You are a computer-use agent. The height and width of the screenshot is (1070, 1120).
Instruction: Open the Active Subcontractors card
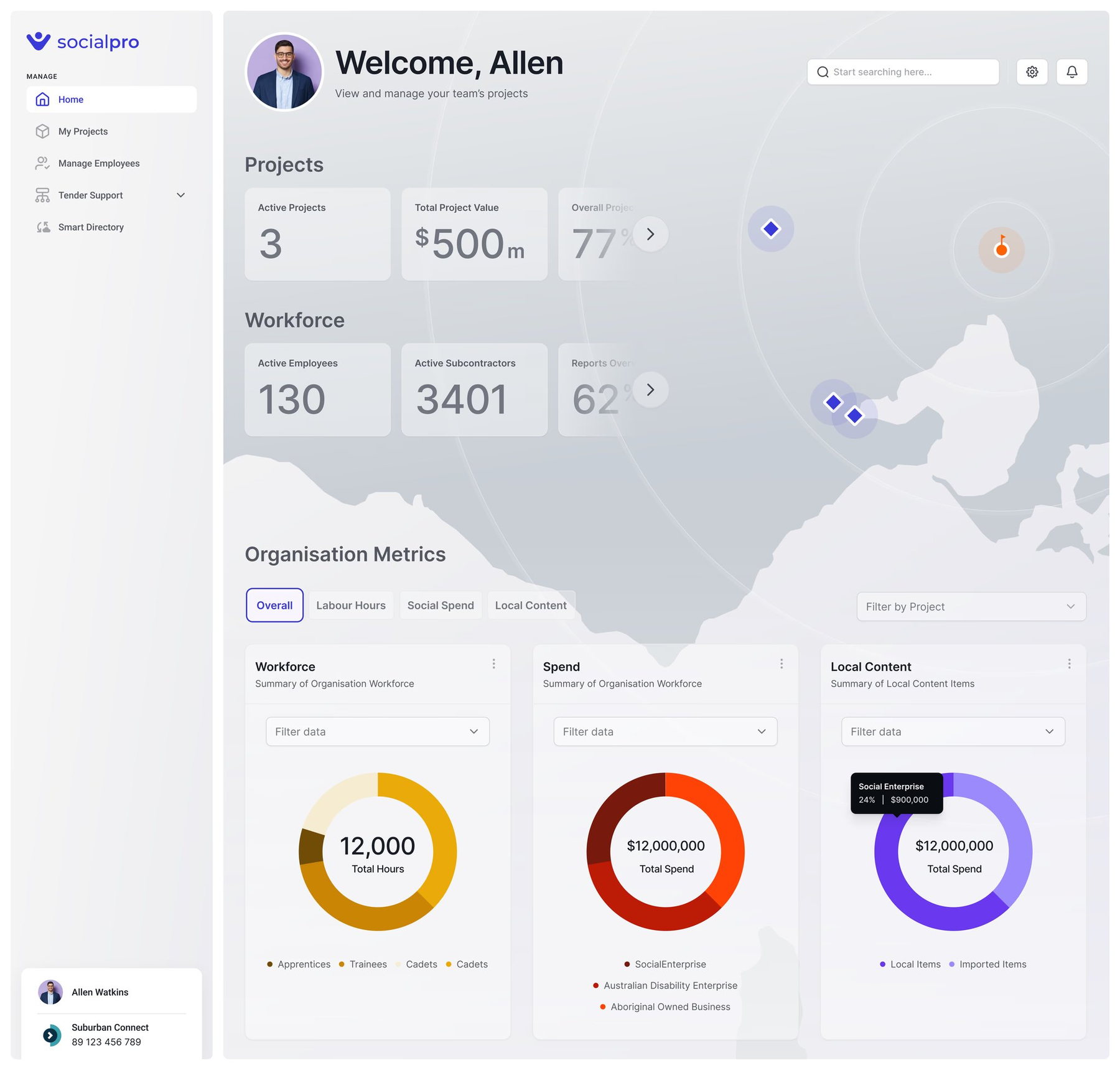point(474,390)
